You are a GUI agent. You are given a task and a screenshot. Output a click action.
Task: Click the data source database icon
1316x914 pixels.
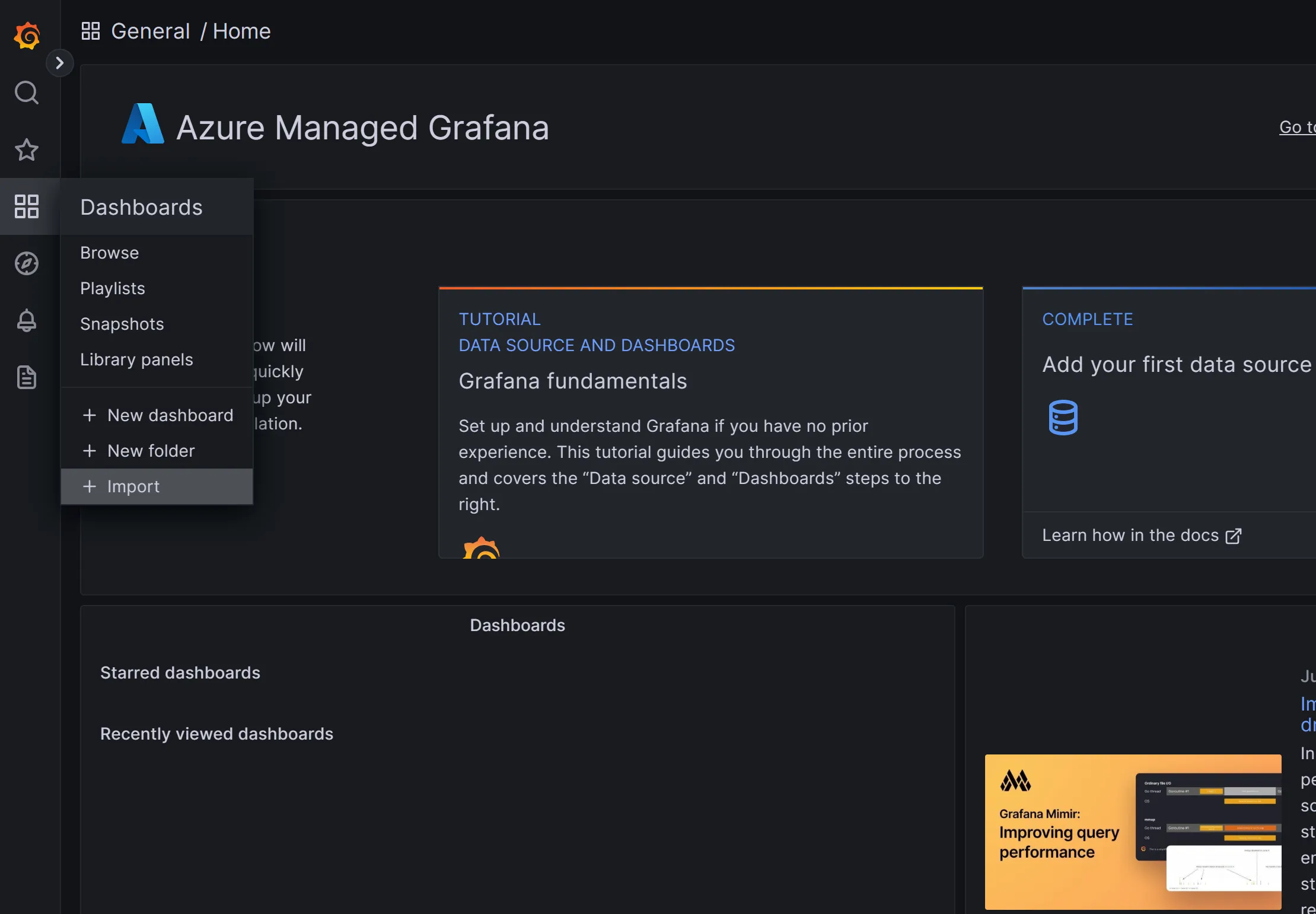pos(1063,418)
